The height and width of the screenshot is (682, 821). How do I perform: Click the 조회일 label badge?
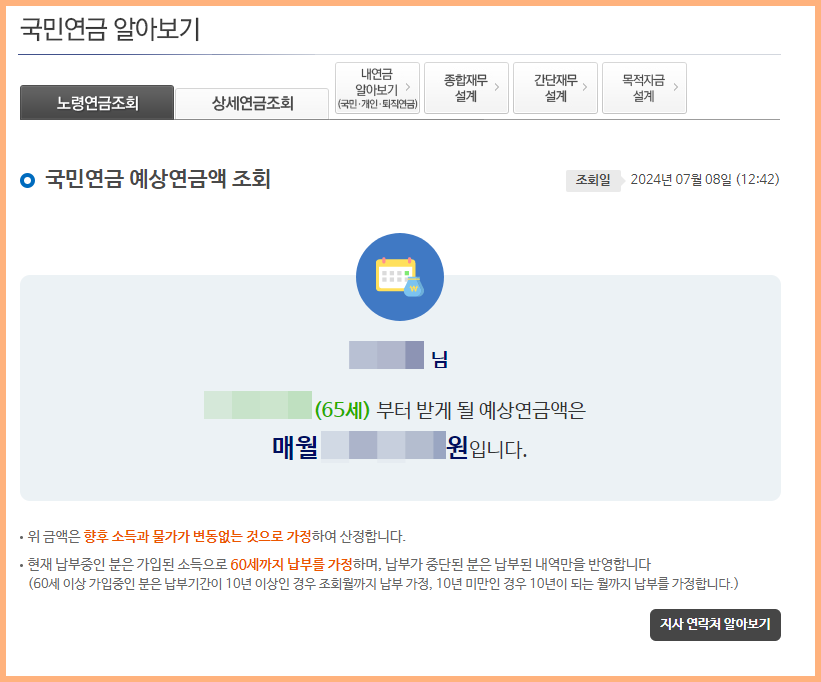591,176
